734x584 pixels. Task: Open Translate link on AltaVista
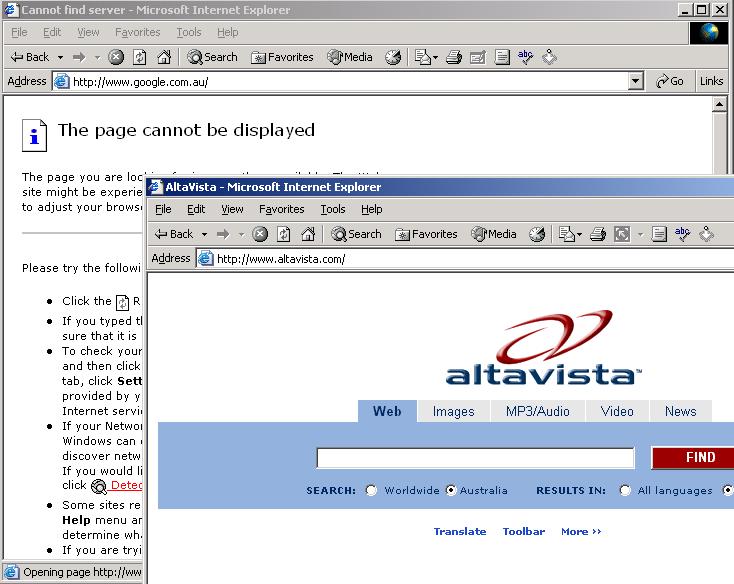point(460,532)
